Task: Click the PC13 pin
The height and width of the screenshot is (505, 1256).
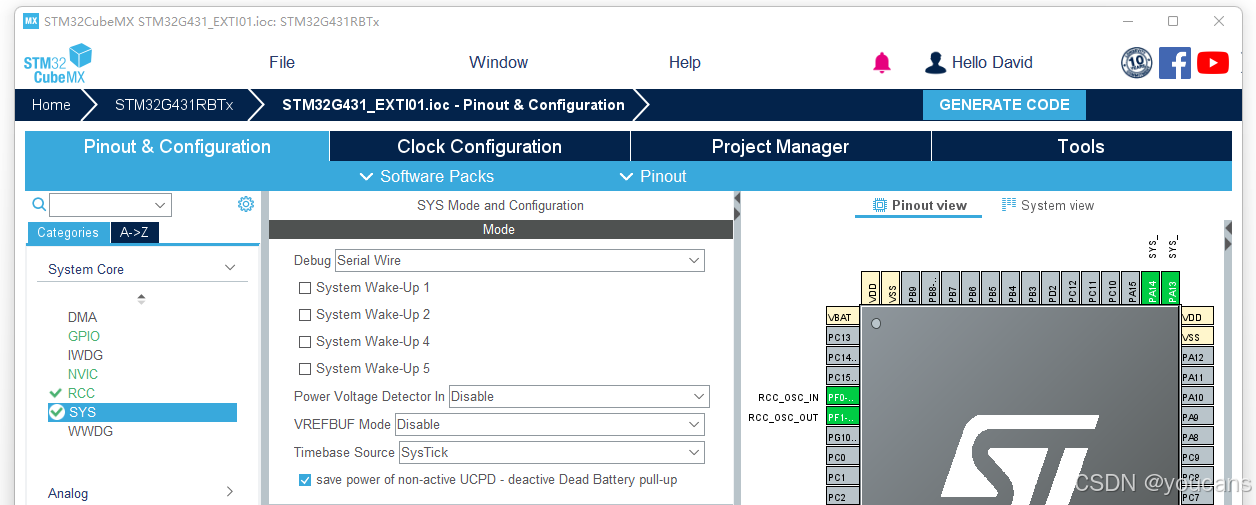Action: pyautogui.click(x=842, y=337)
